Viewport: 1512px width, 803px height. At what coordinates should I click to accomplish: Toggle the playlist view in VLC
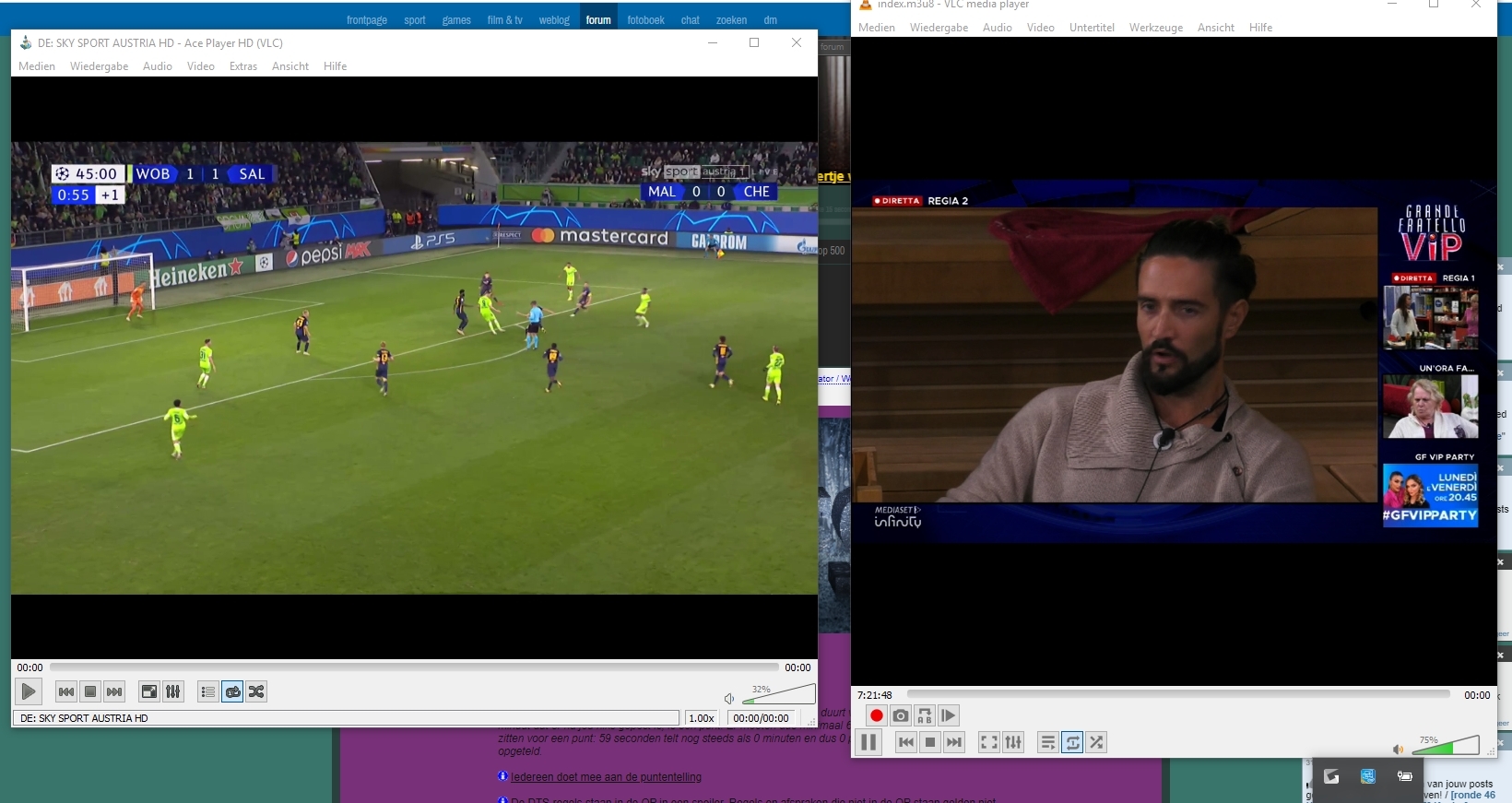pyautogui.click(x=1048, y=742)
